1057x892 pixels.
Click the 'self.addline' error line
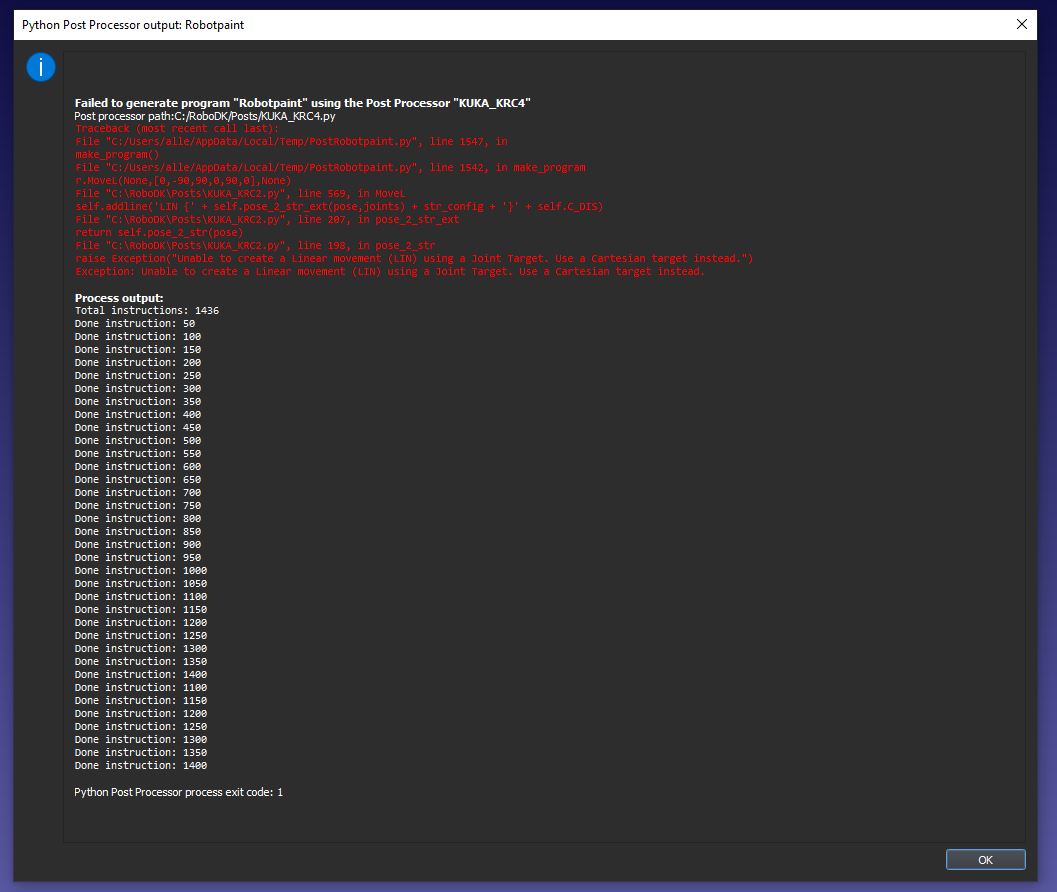[339, 207]
